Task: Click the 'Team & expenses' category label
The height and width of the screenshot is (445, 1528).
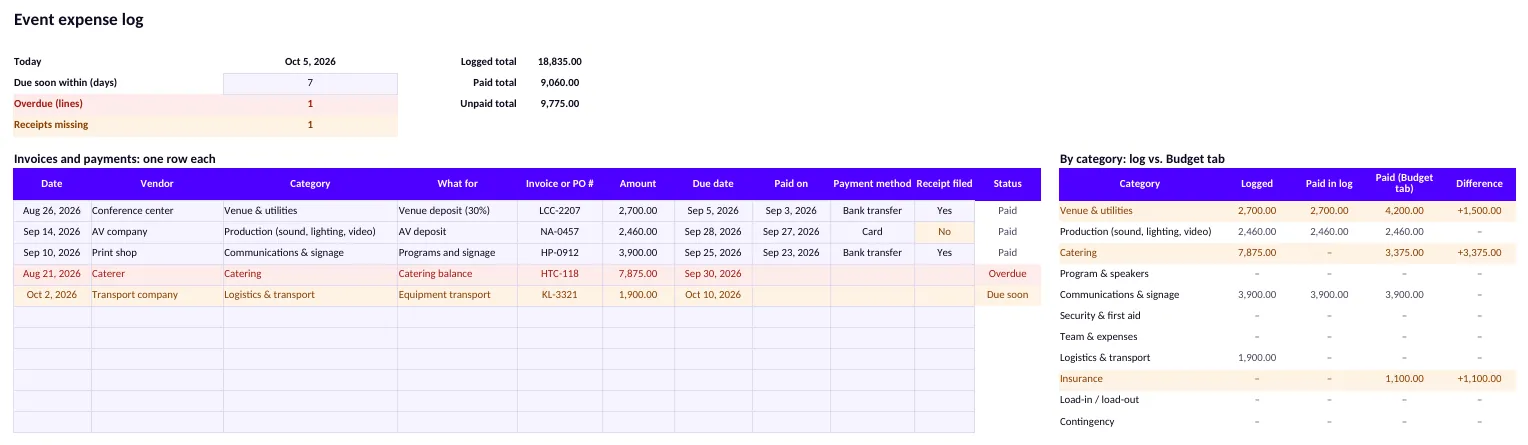Action: 1098,337
